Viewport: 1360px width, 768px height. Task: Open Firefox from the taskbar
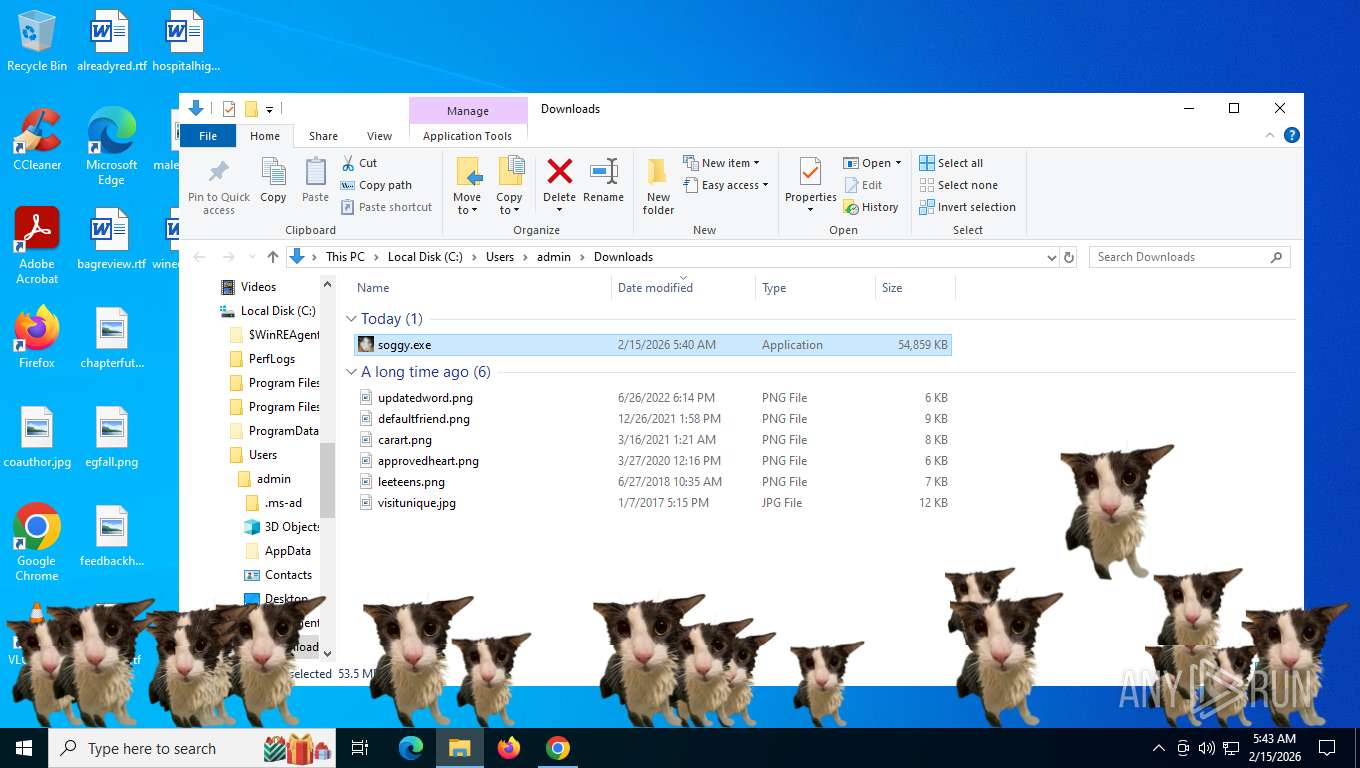tap(509, 748)
